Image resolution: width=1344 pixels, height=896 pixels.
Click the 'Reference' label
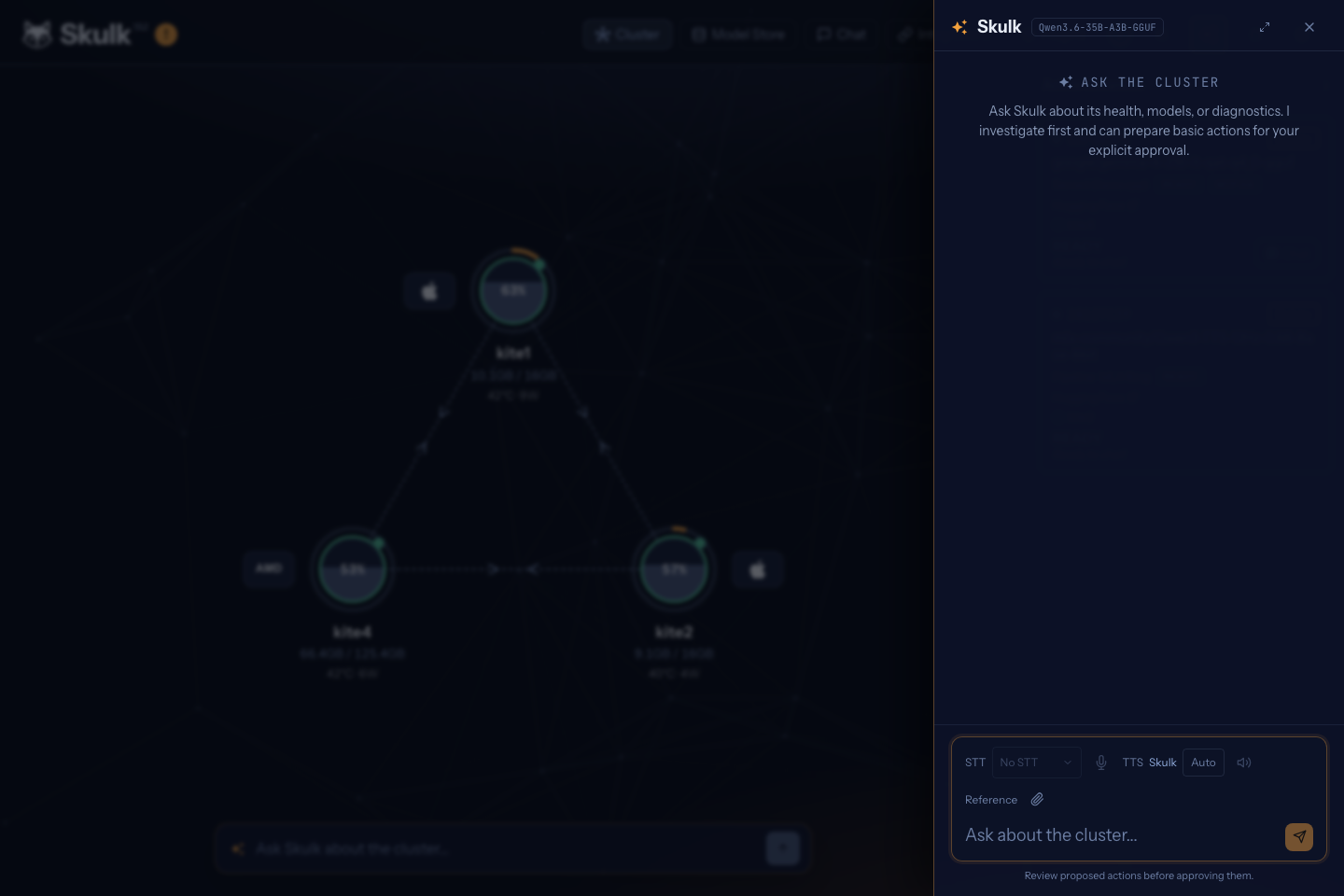coord(991,800)
